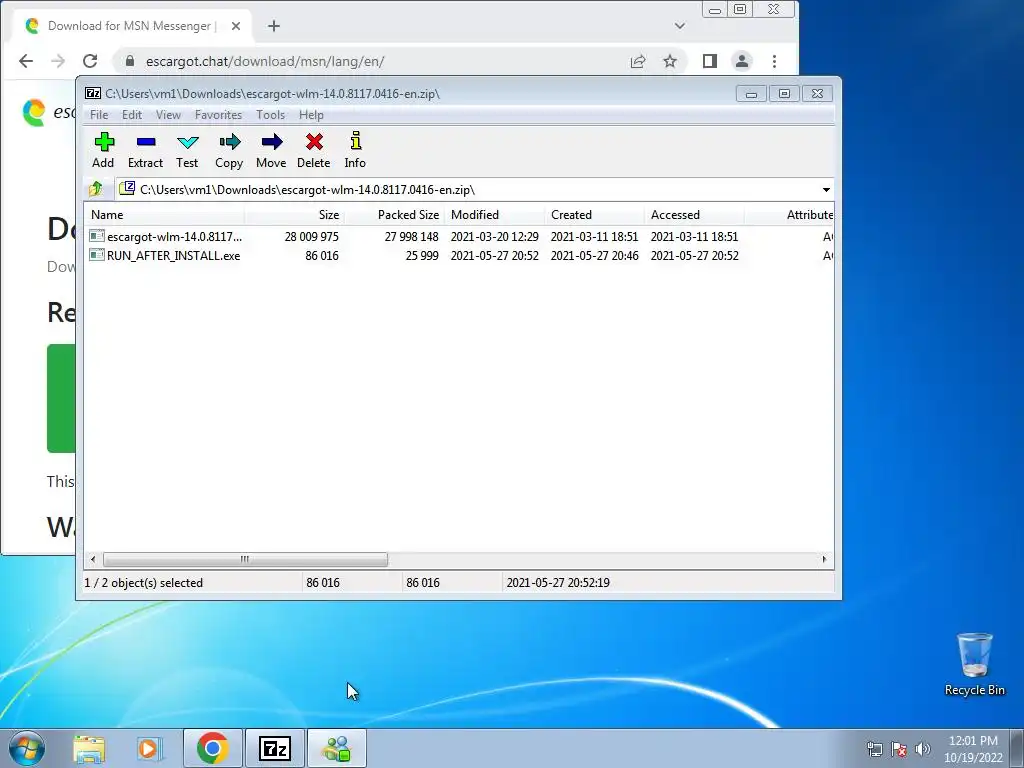The image size is (1024, 768).
Task: Click the Chrome address bar URL
Action: pyautogui.click(x=264, y=61)
